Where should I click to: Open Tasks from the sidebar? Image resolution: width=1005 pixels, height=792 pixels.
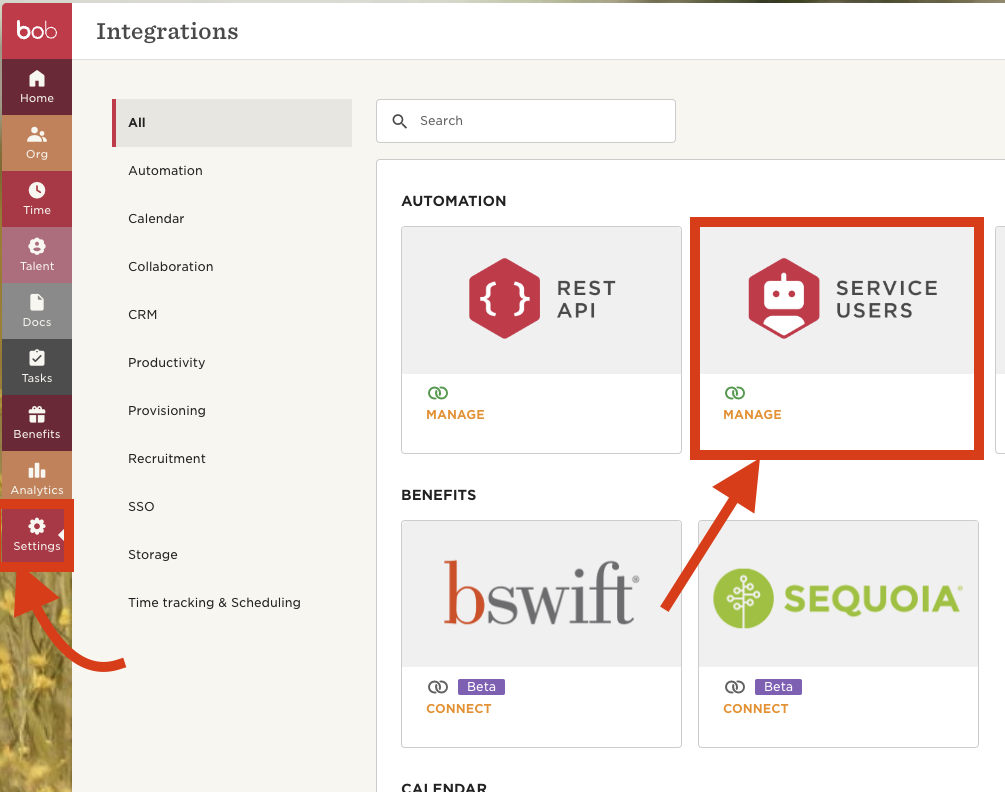37,367
